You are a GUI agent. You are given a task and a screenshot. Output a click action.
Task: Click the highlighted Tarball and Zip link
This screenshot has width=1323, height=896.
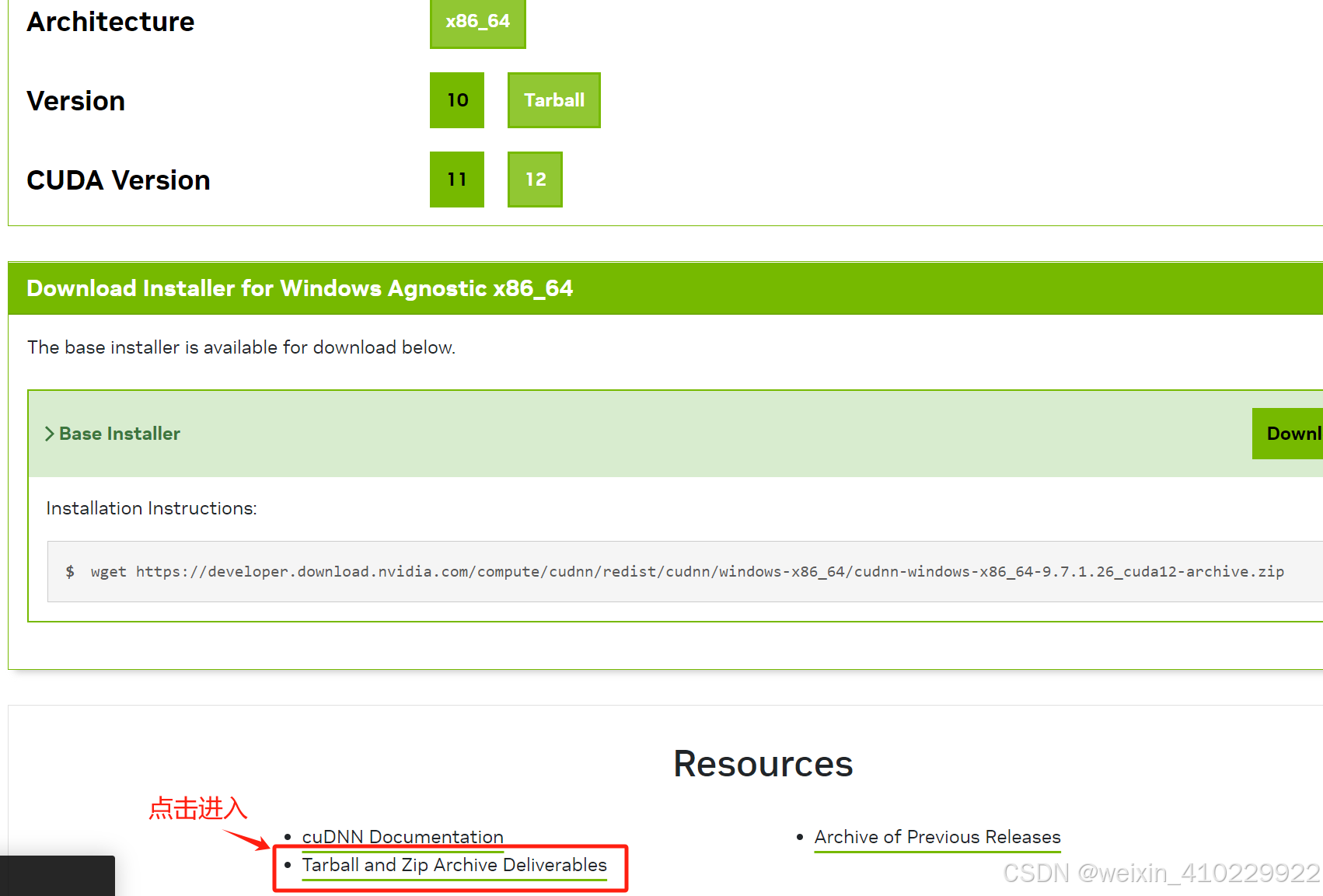pos(454,865)
